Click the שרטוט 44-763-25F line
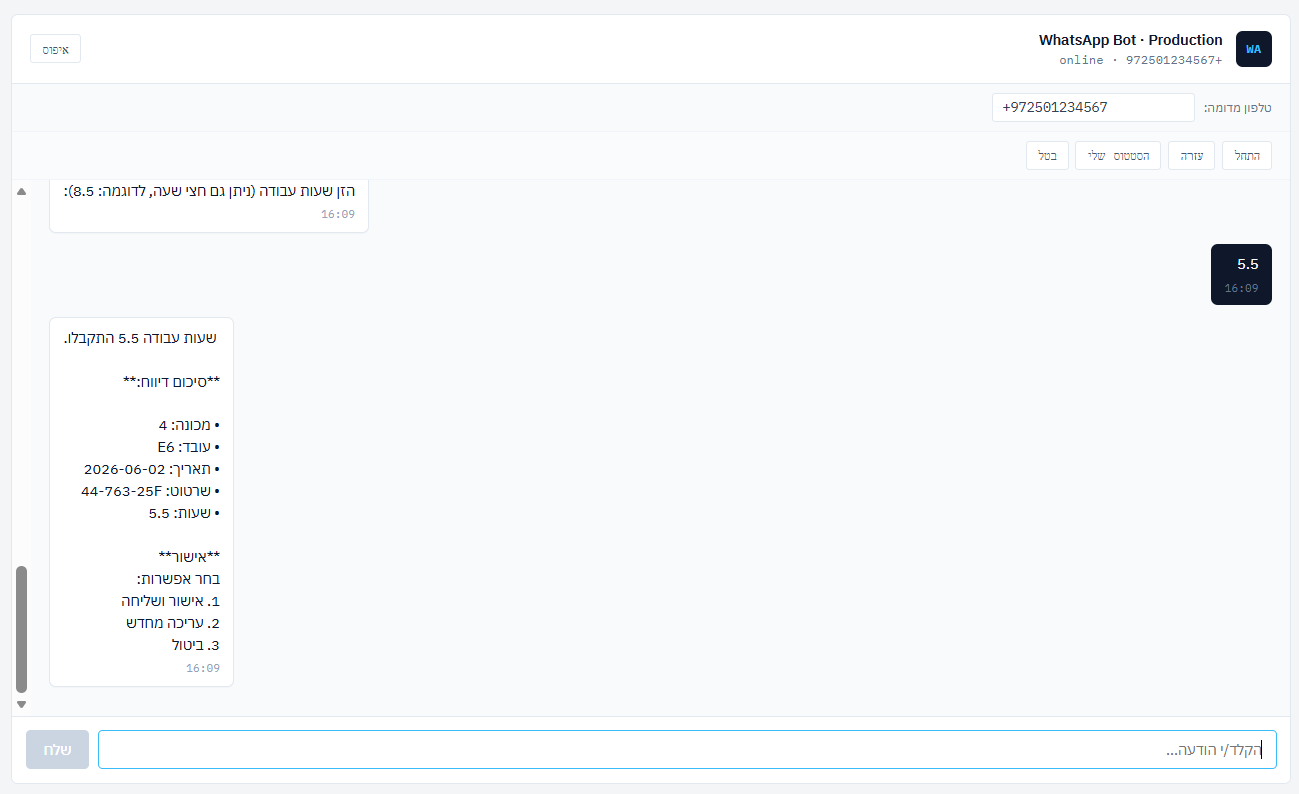This screenshot has height=794, width=1299. point(150,492)
